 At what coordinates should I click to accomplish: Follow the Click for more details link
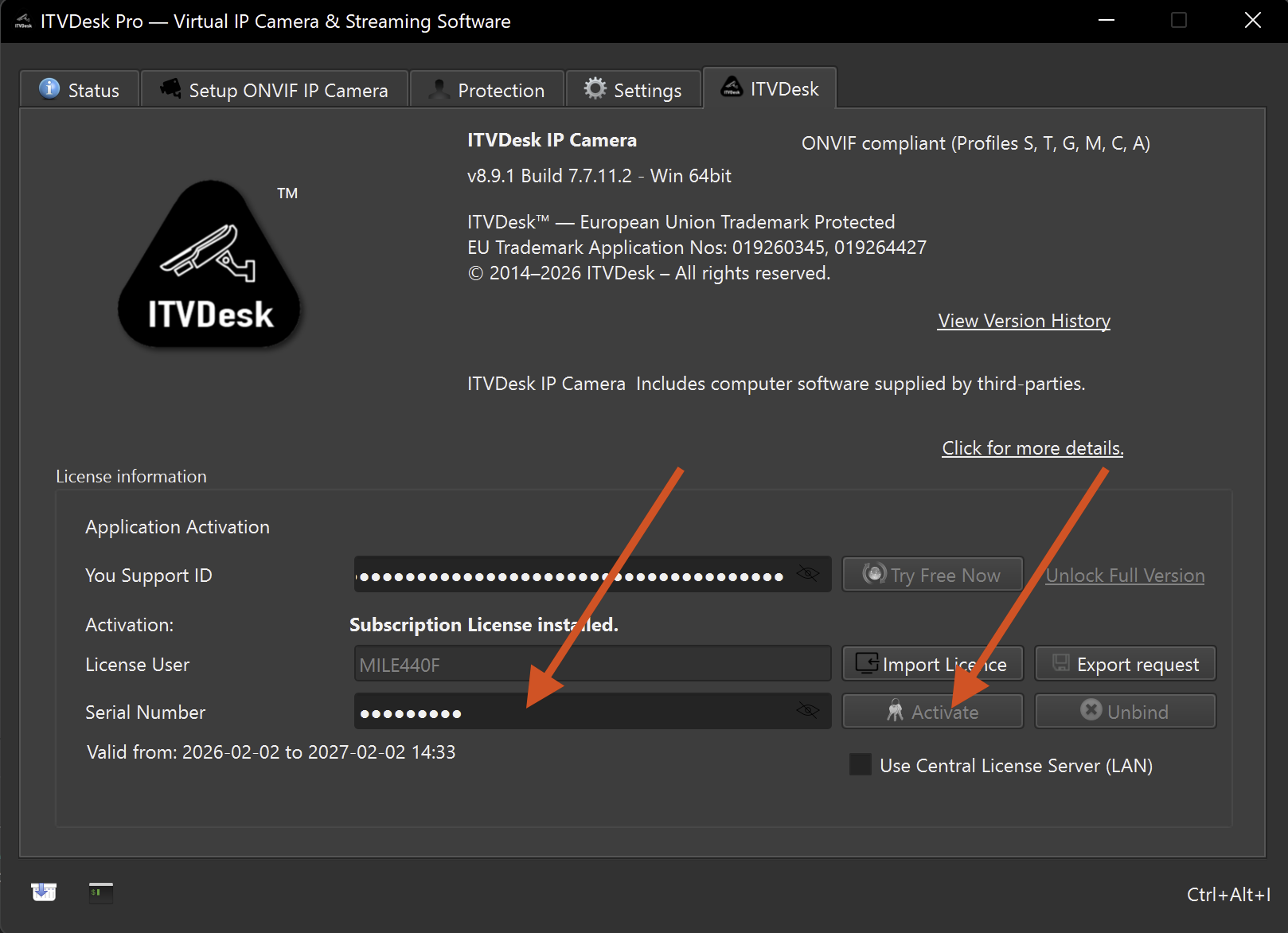tap(1032, 448)
